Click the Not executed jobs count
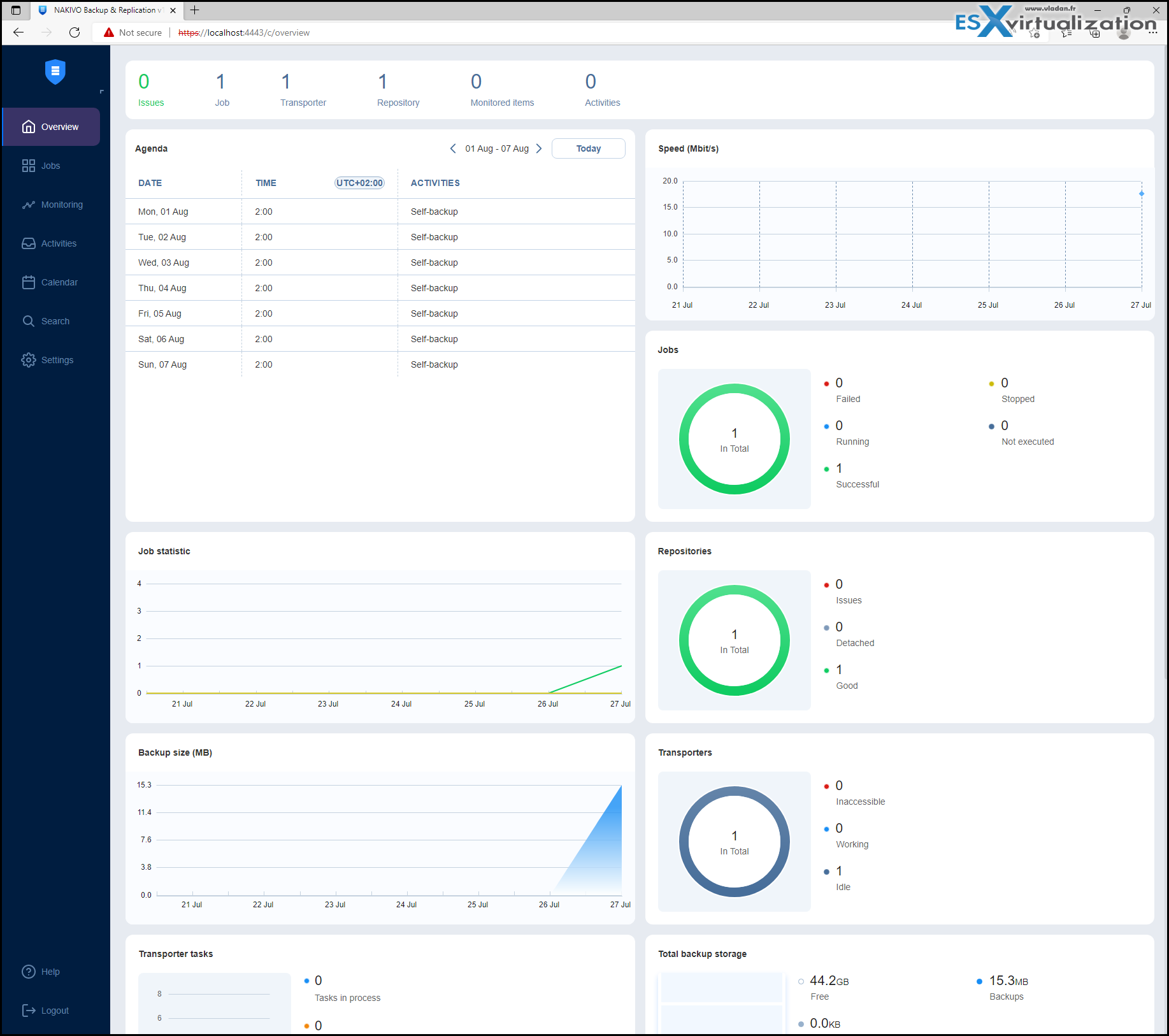Image resolution: width=1169 pixels, height=1036 pixels. (1005, 426)
